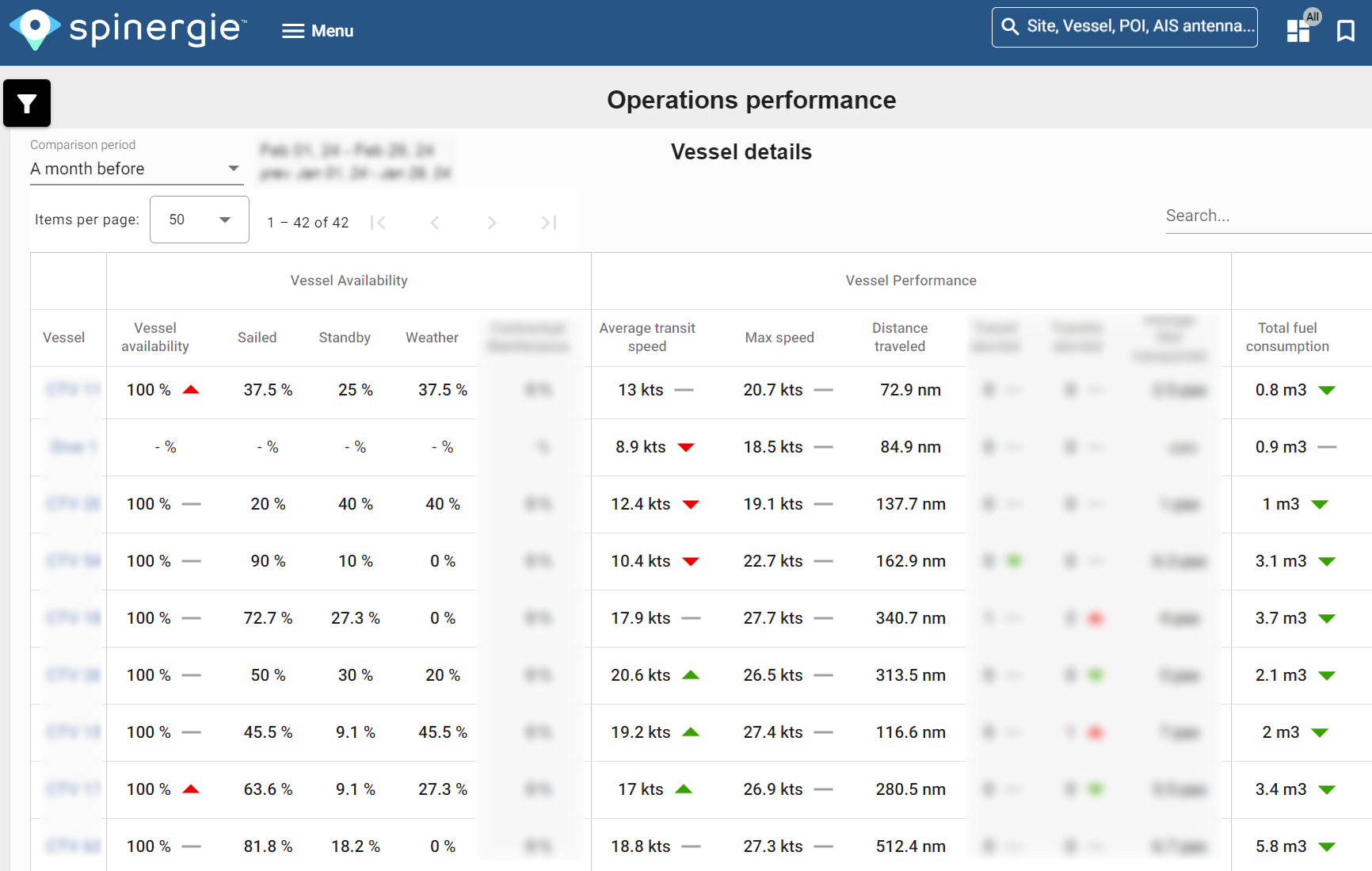
Task: Jump to the first page of results
Action: (379, 223)
